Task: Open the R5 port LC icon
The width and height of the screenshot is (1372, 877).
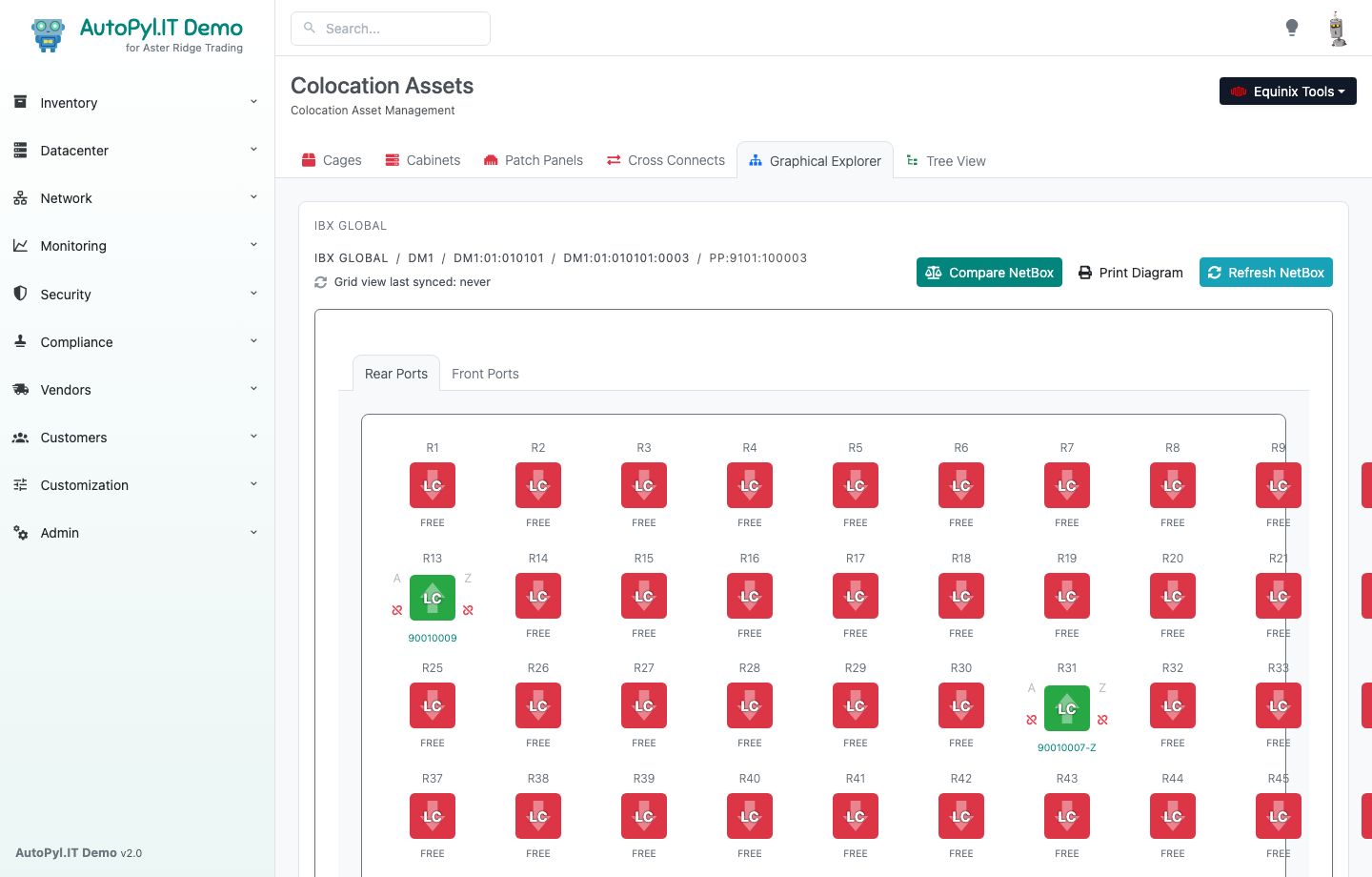Action: (x=856, y=485)
